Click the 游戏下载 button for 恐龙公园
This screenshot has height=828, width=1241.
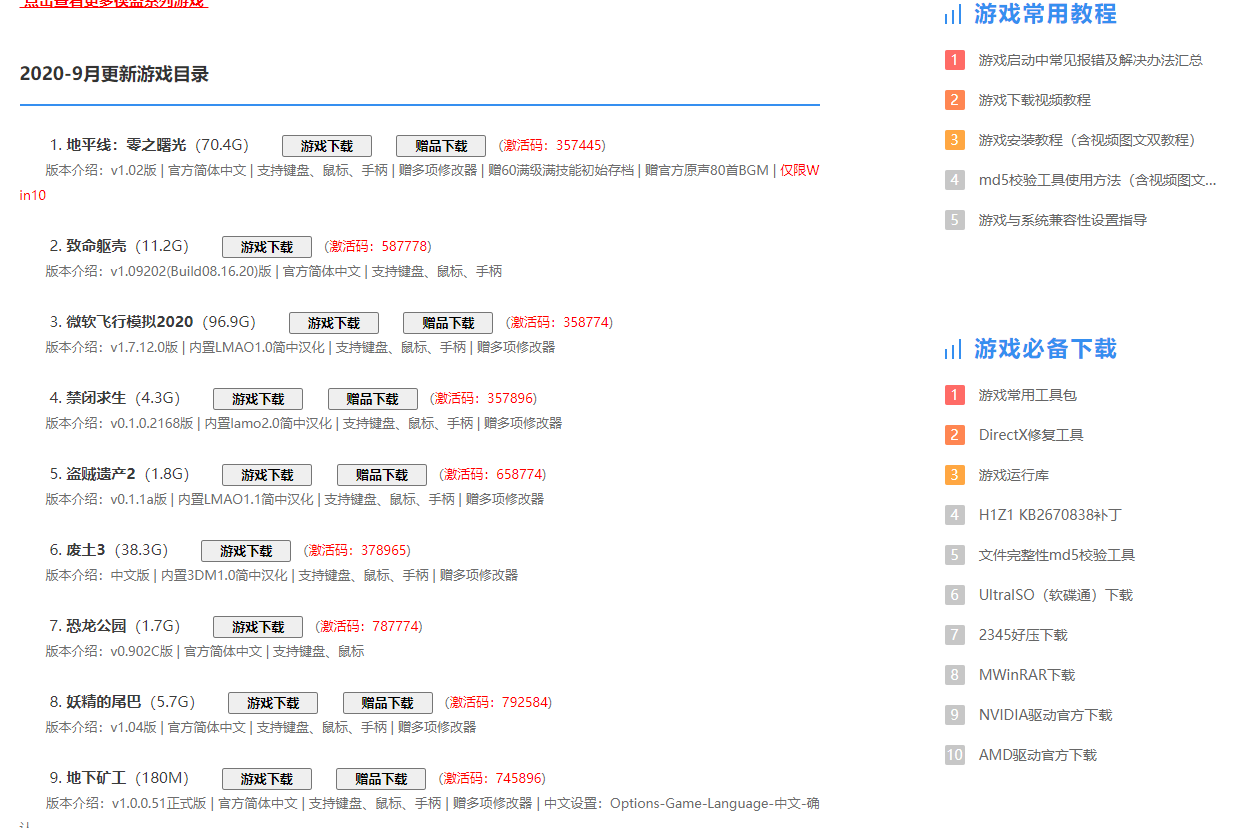pyautogui.click(x=257, y=627)
